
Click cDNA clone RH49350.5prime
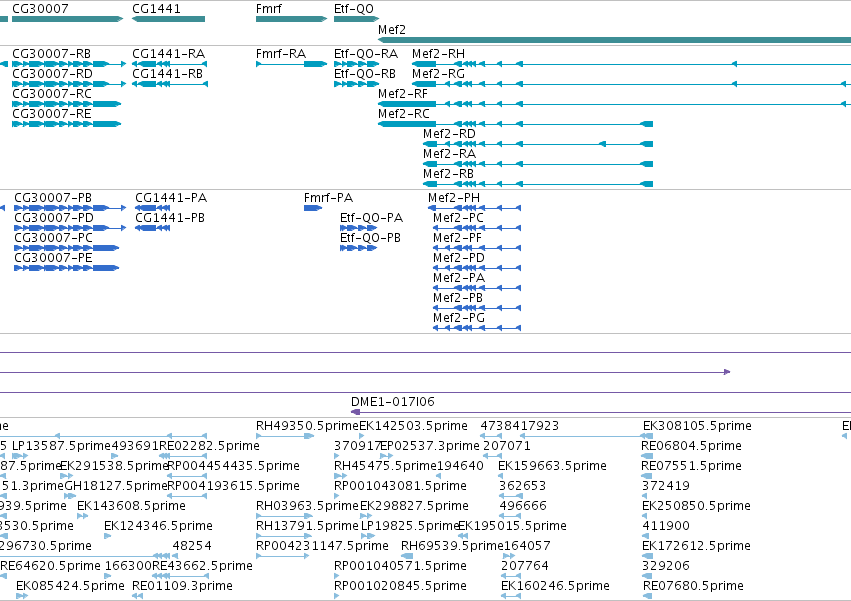click(285, 436)
